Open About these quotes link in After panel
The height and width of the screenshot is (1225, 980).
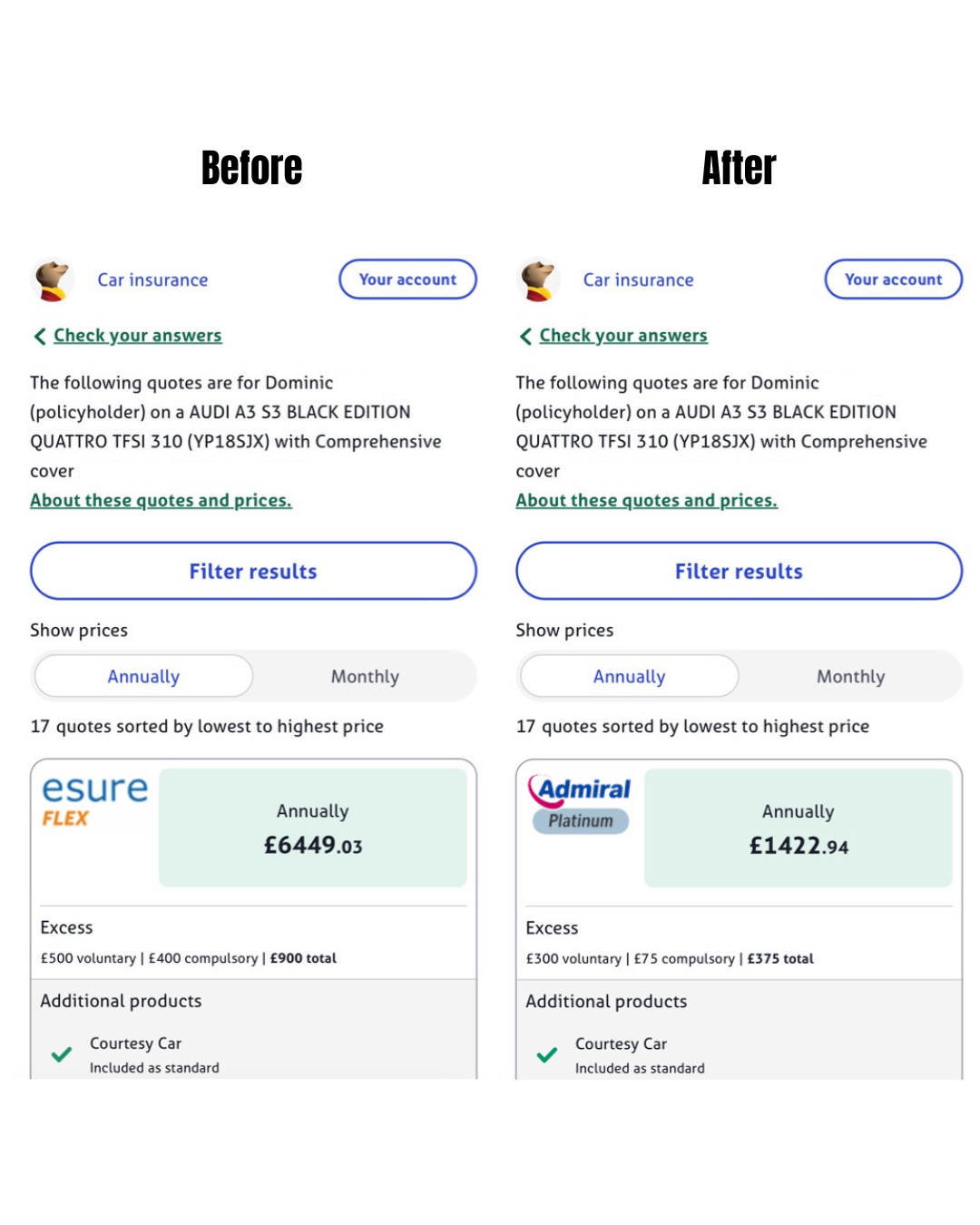646,501
